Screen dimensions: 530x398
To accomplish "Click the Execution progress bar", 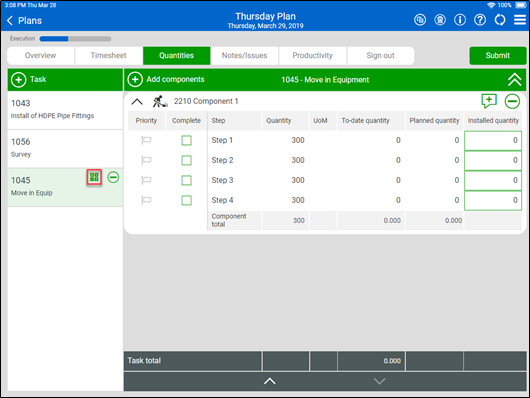I will 75,39.
